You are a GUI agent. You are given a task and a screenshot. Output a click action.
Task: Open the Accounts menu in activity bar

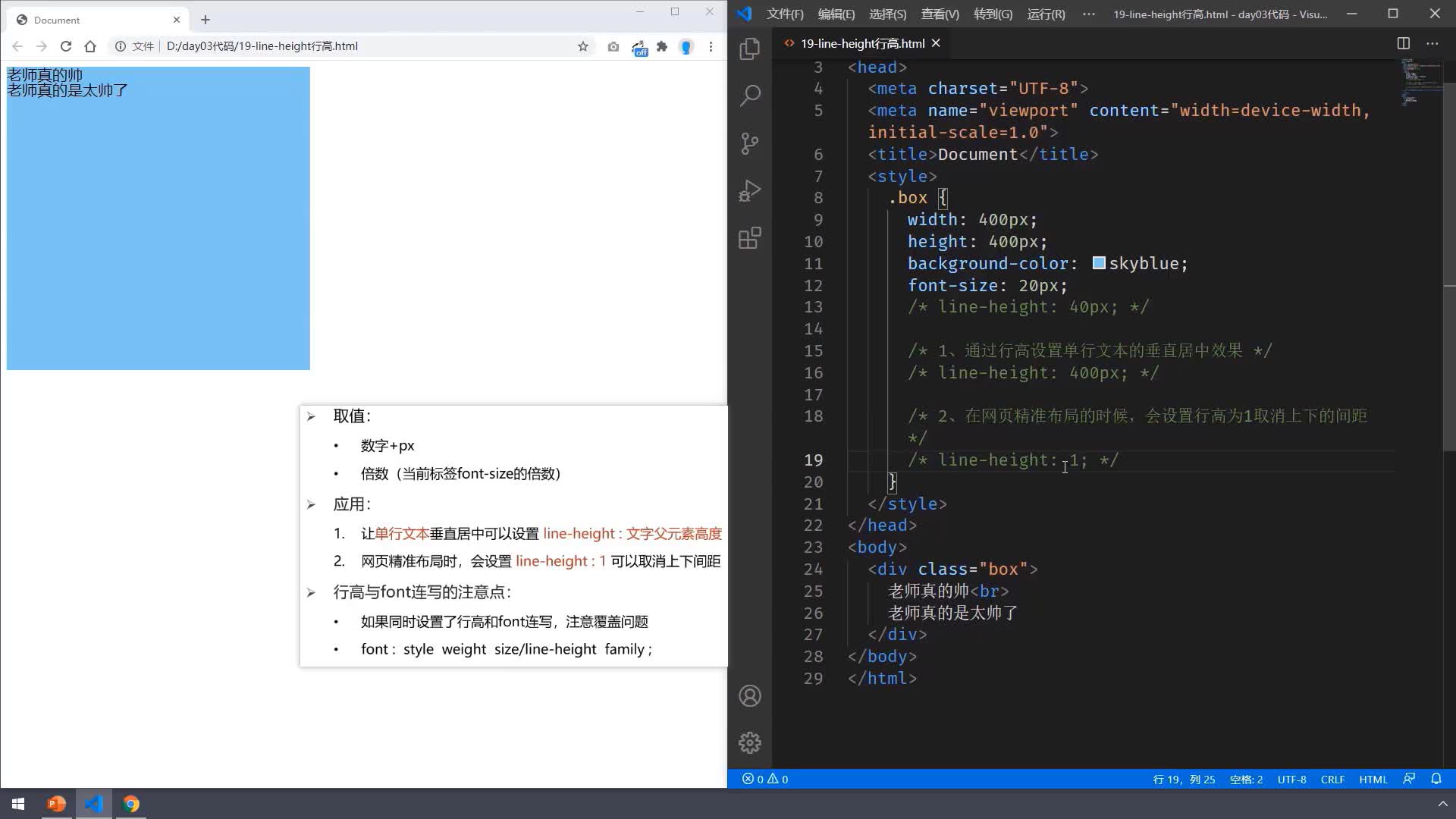pos(750,696)
